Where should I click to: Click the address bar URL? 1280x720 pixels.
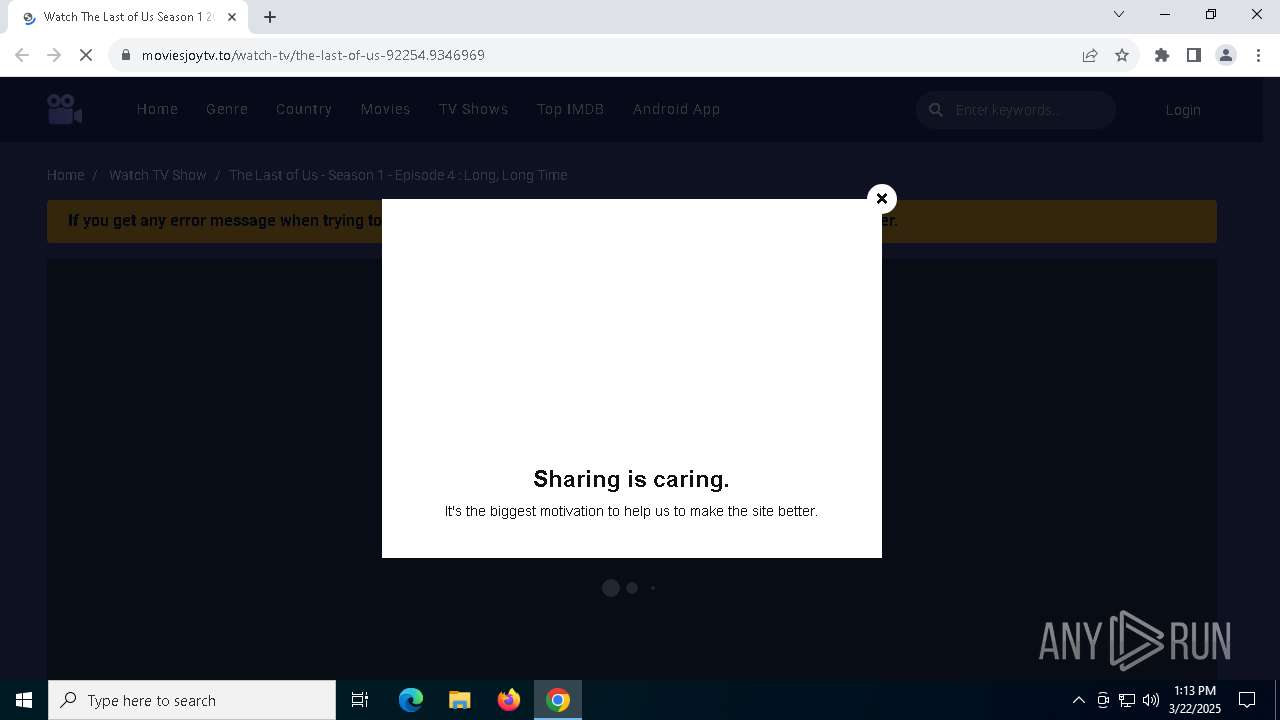click(313, 55)
